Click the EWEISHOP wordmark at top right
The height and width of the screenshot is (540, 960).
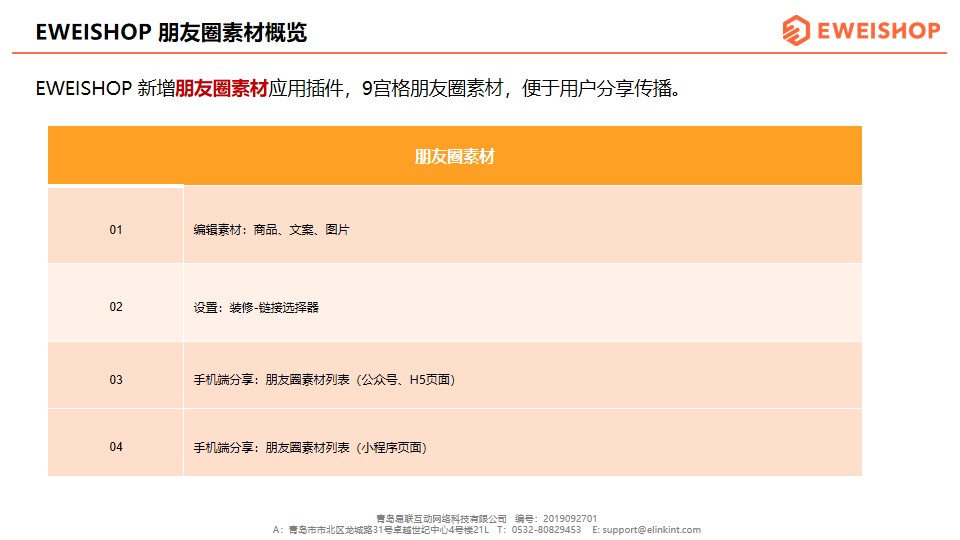pyautogui.click(x=879, y=31)
